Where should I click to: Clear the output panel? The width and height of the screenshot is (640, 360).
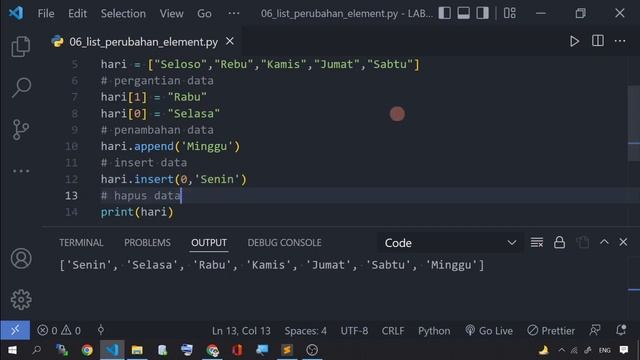537,242
